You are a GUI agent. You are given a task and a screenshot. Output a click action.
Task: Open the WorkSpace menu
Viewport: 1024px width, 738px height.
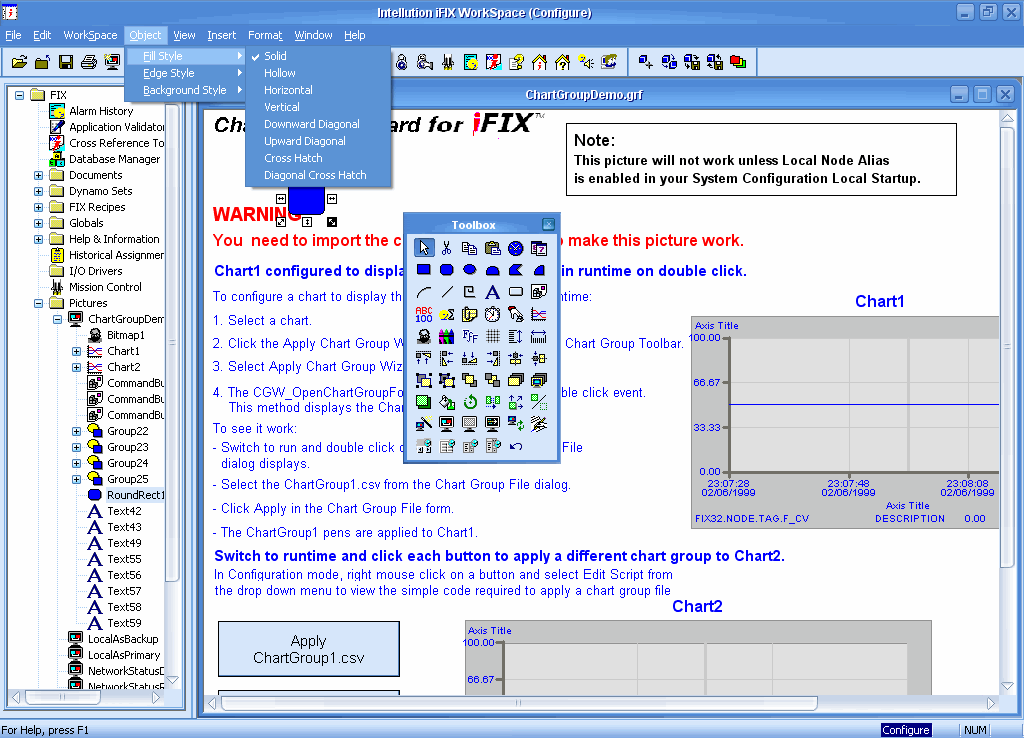tap(90, 35)
